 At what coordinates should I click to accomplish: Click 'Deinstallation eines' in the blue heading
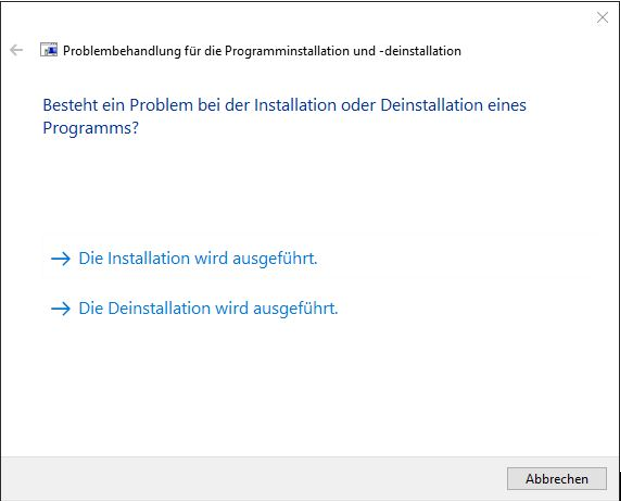[453, 105]
